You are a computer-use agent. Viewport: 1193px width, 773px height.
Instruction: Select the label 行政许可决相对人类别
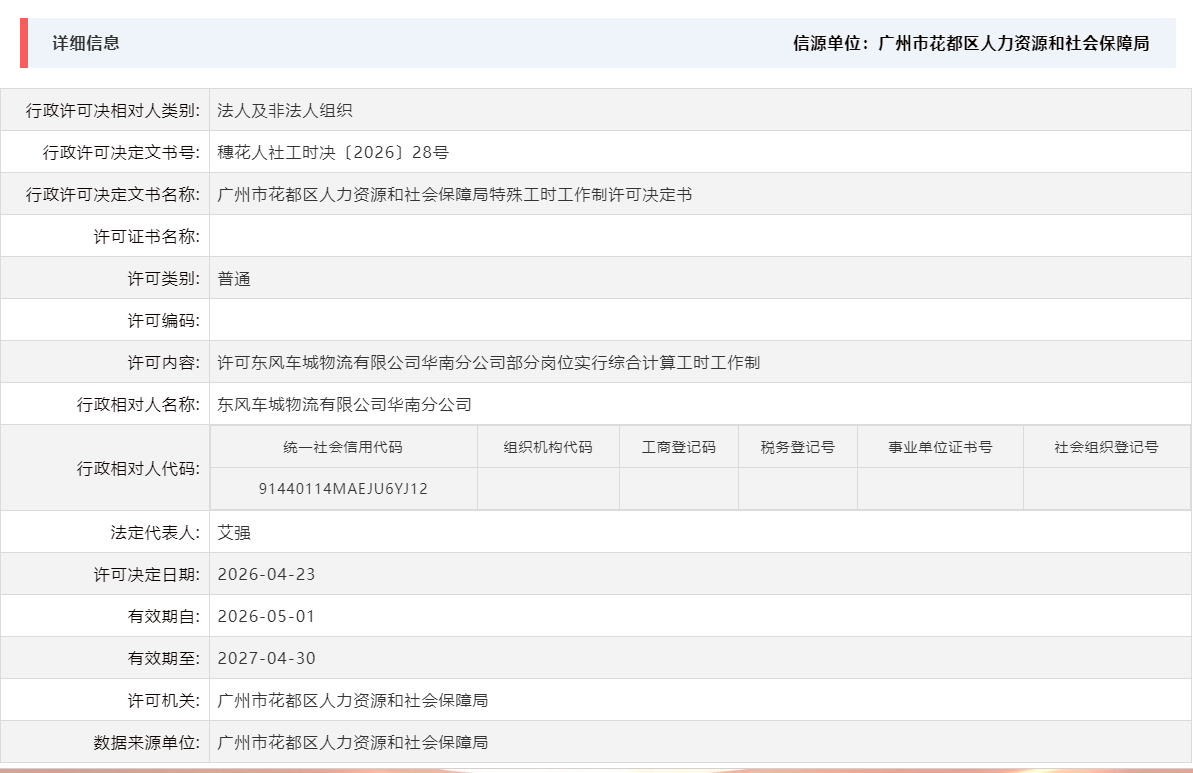(x=113, y=110)
